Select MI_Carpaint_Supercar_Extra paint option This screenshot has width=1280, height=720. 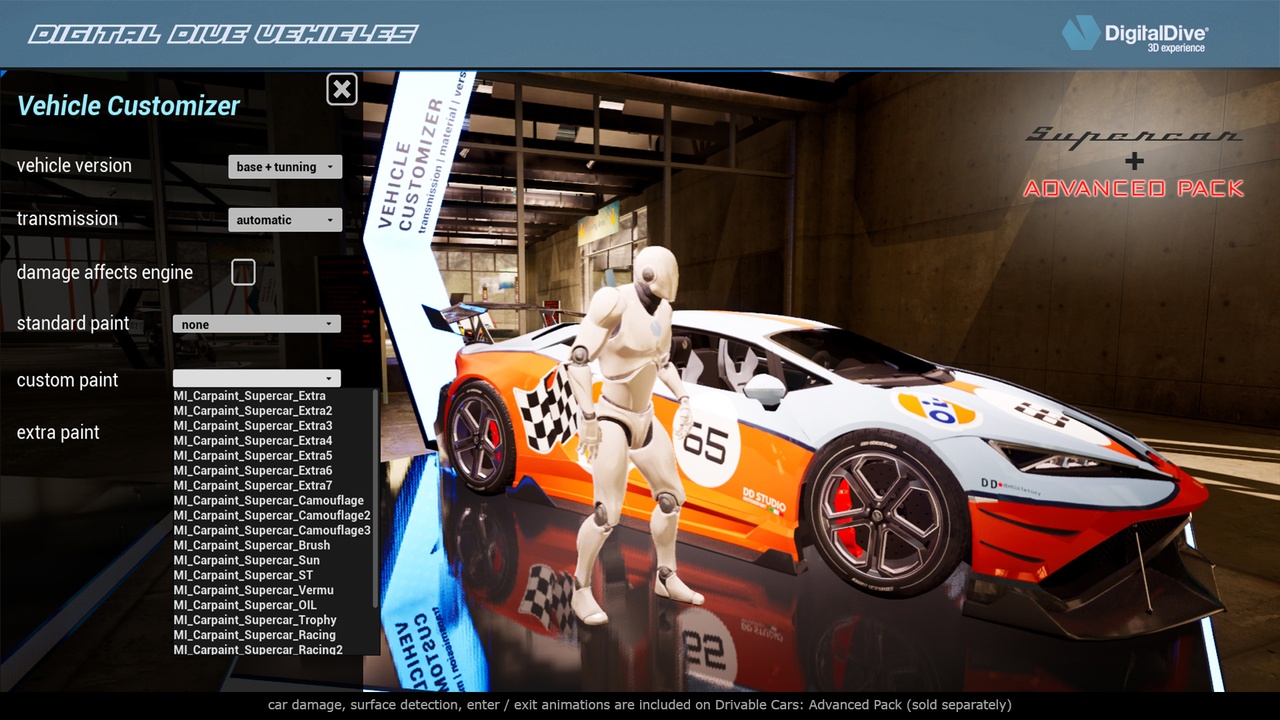tap(249, 396)
